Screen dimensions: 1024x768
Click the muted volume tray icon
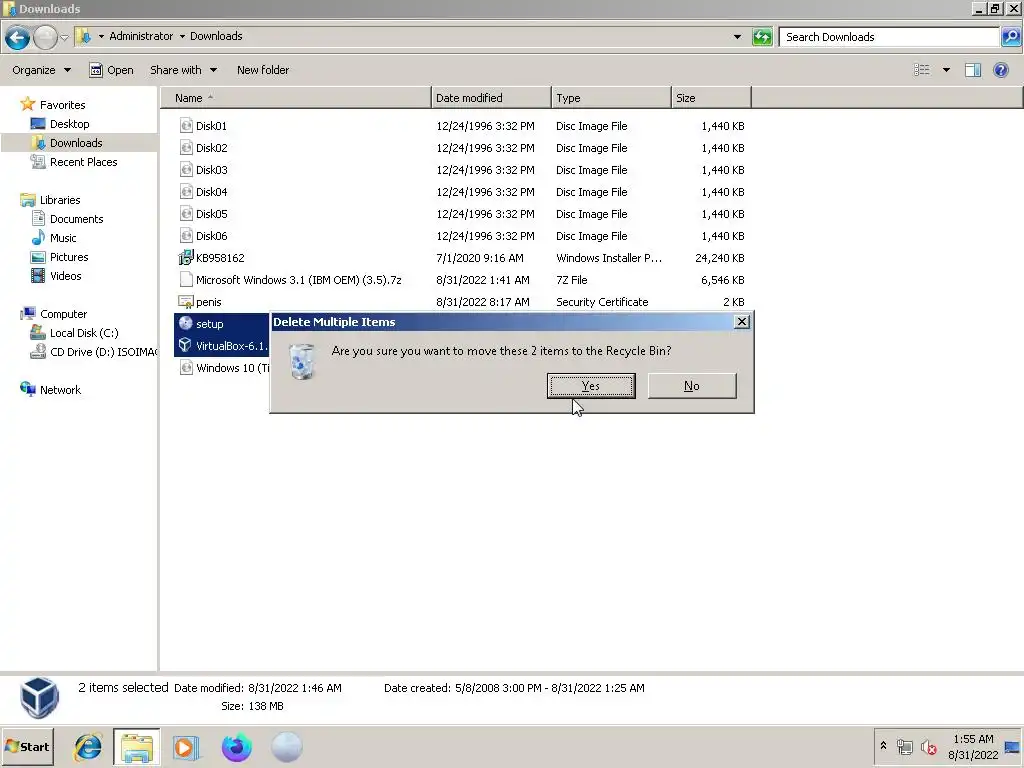pos(928,746)
